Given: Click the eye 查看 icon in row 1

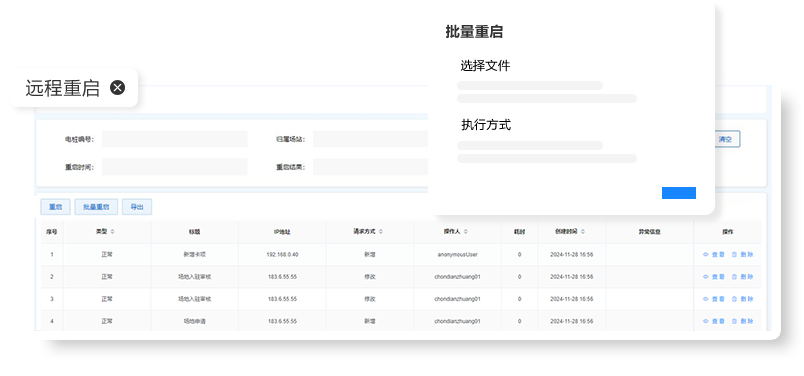Looking at the screenshot, I should [x=706, y=254].
